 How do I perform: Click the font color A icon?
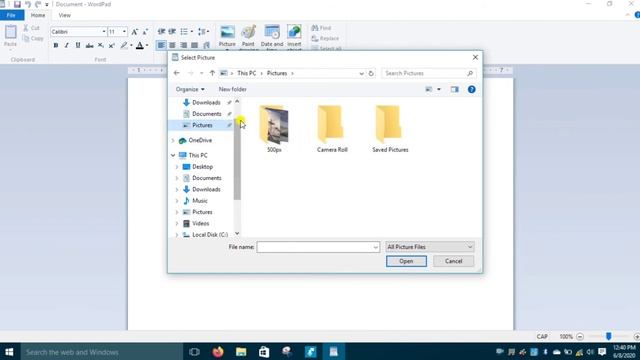[x=140, y=45]
